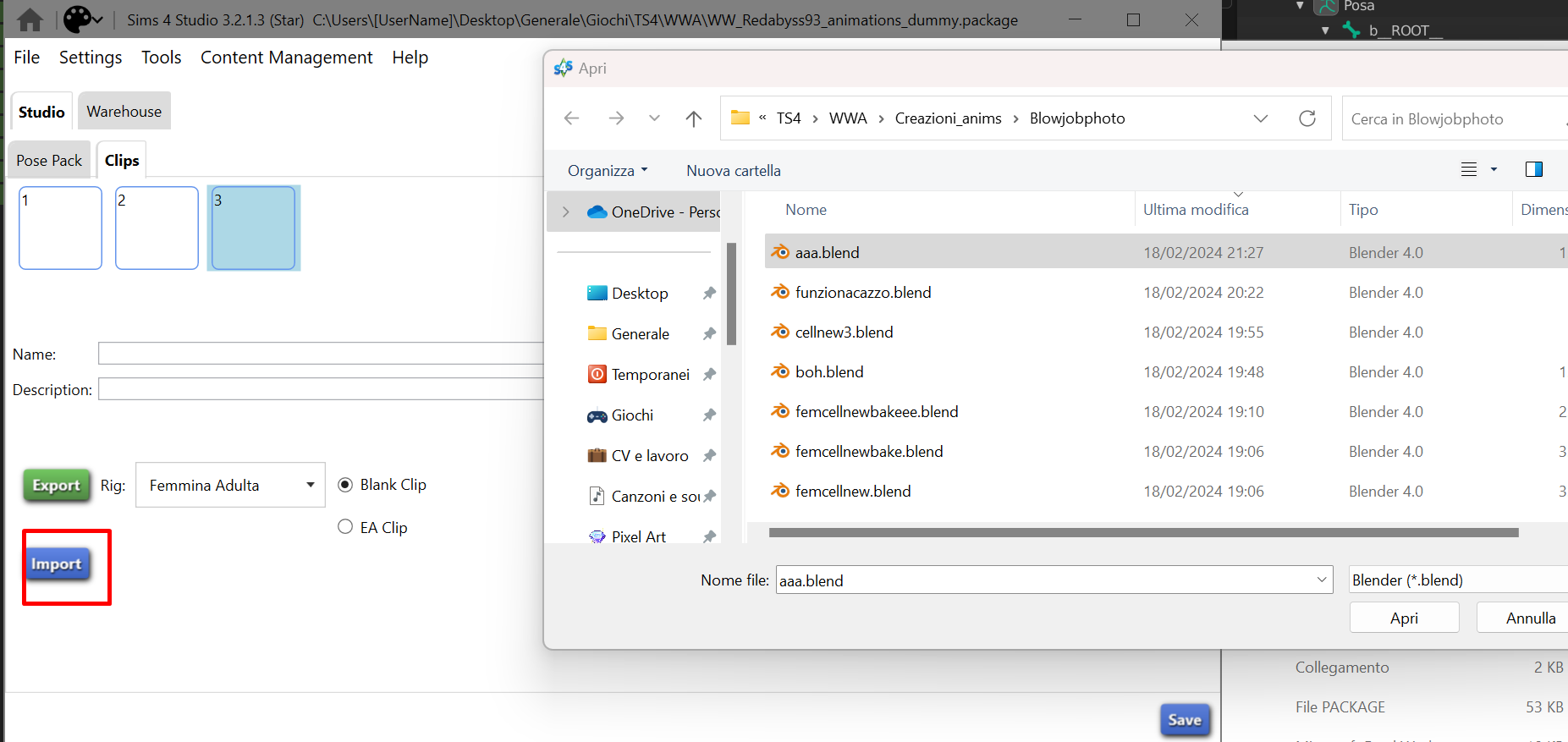Screen dimensions: 1568x742
Task: Go back in the Apri dialog
Action: (x=572, y=118)
